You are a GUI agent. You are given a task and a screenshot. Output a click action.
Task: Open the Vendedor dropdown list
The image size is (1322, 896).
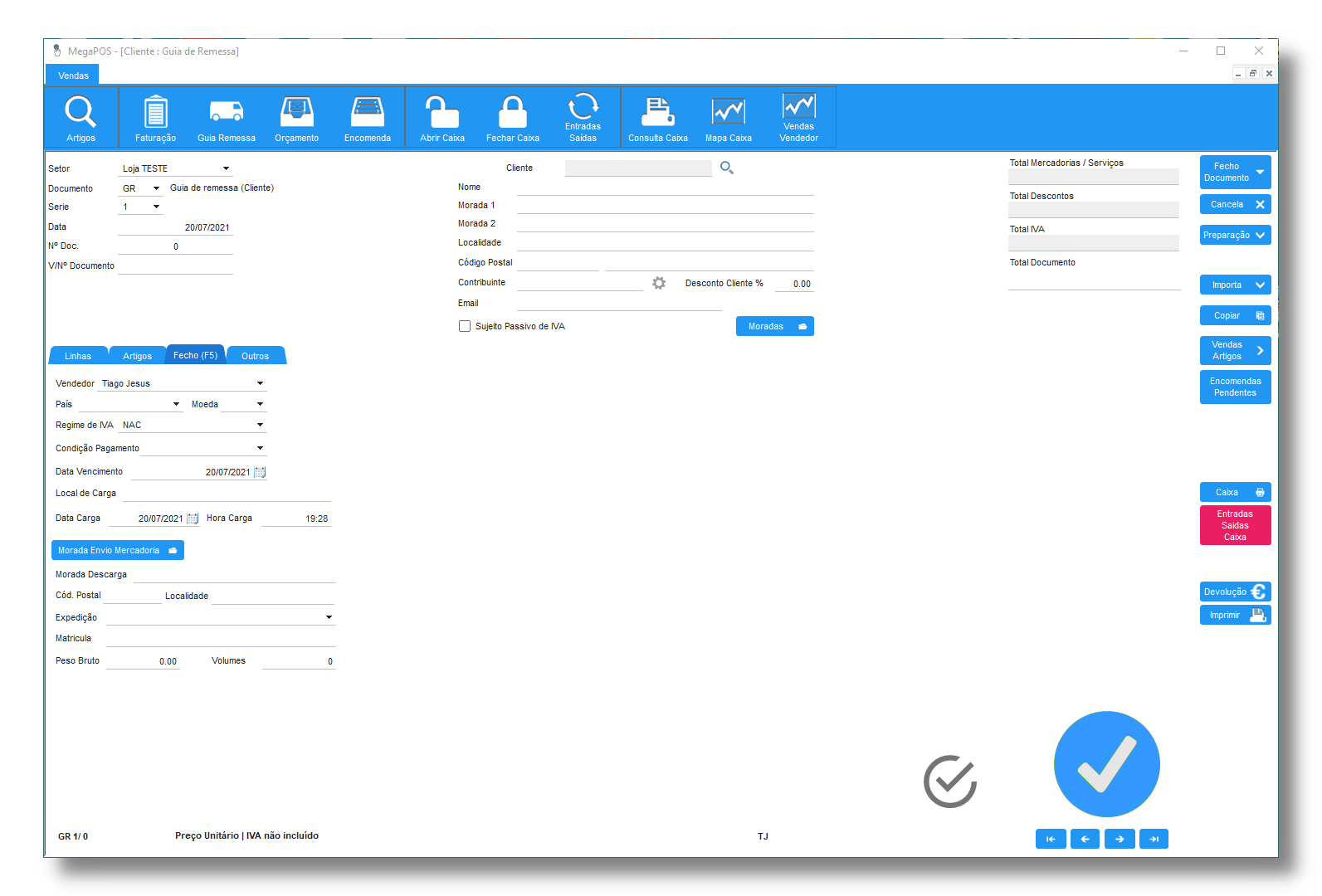[260, 383]
